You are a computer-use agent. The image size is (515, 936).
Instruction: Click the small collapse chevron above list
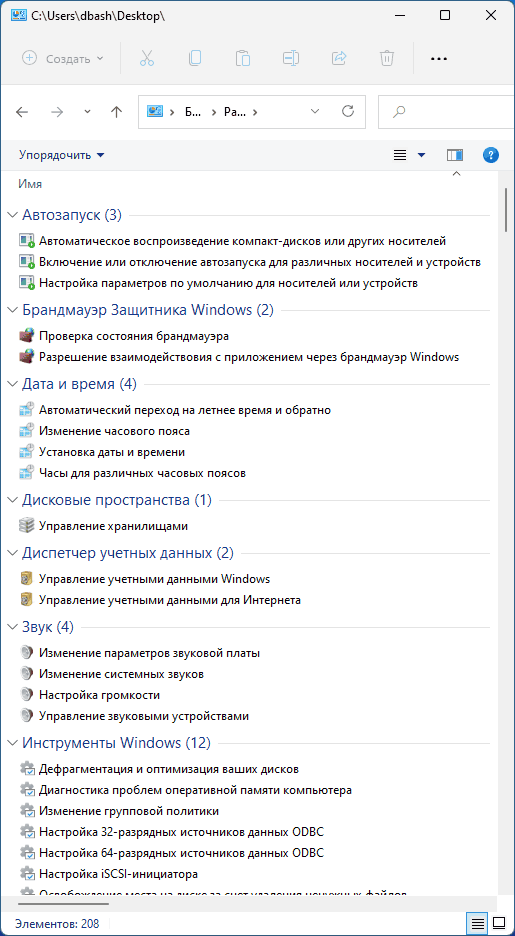pyautogui.click(x=457, y=174)
